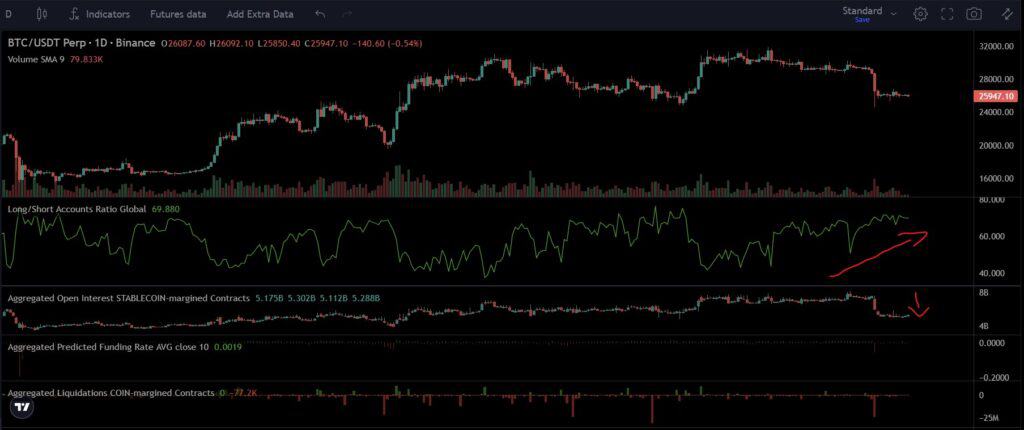1024x430 pixels.
Task: Click the Standard layout name
Action: tap(862, 10)
